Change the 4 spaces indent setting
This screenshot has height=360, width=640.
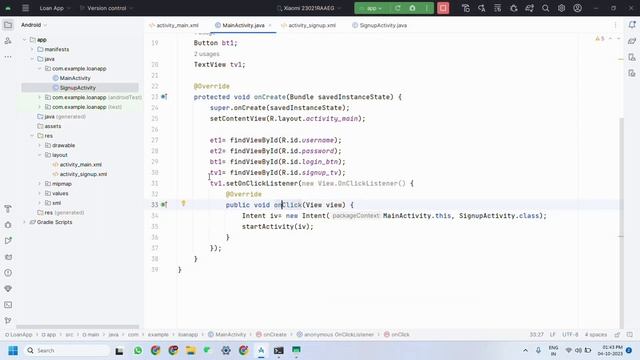pos(596,334)
